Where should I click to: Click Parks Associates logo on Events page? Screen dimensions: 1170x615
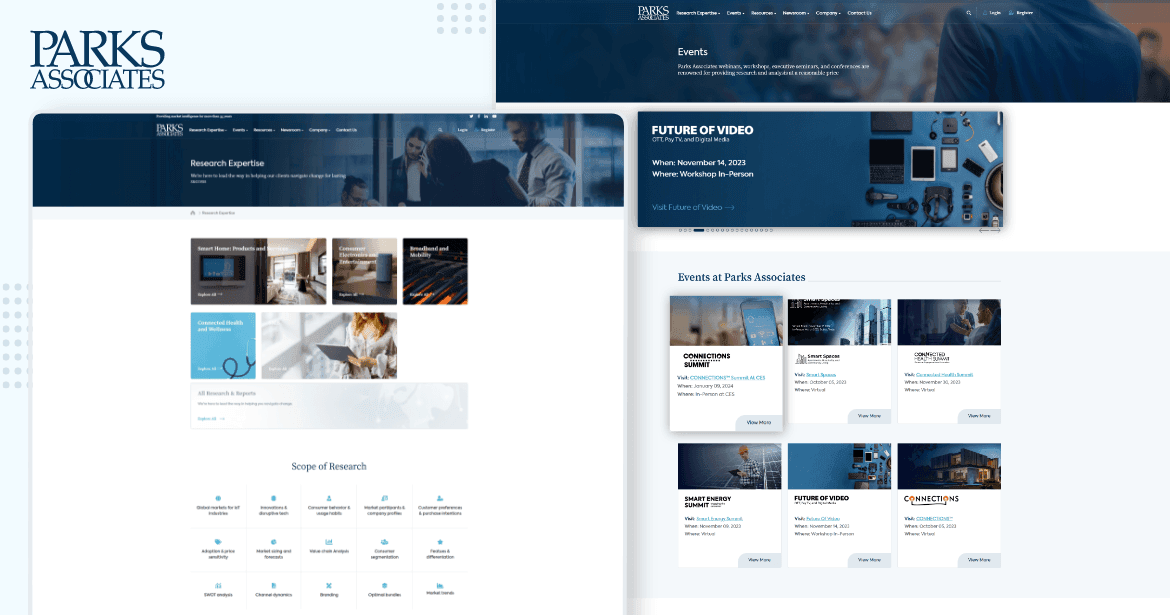[653, 13]
